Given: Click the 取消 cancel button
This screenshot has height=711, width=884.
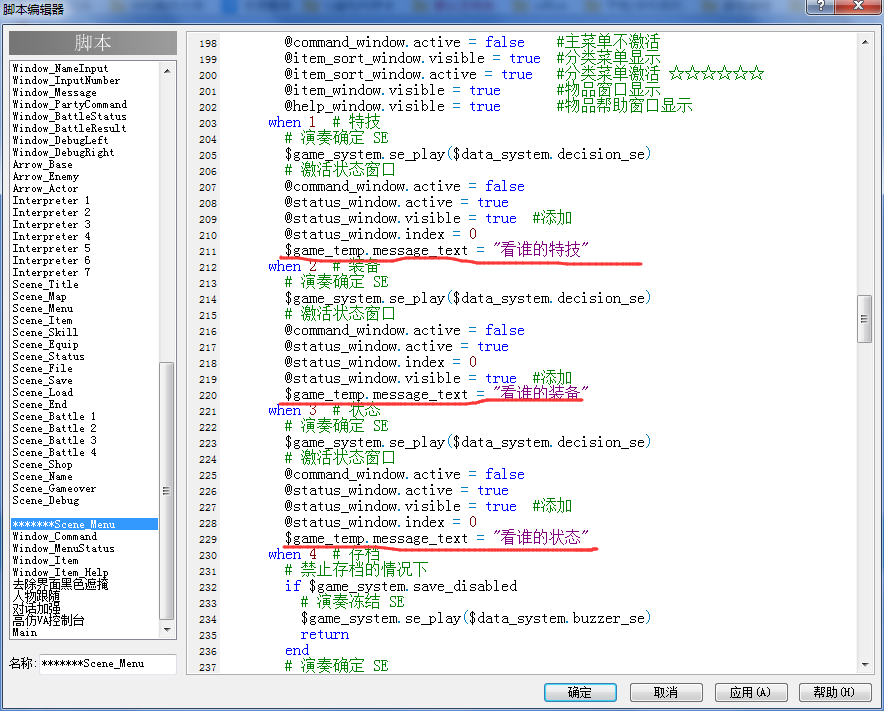Looking at the screenshot, I should point(666,692).
